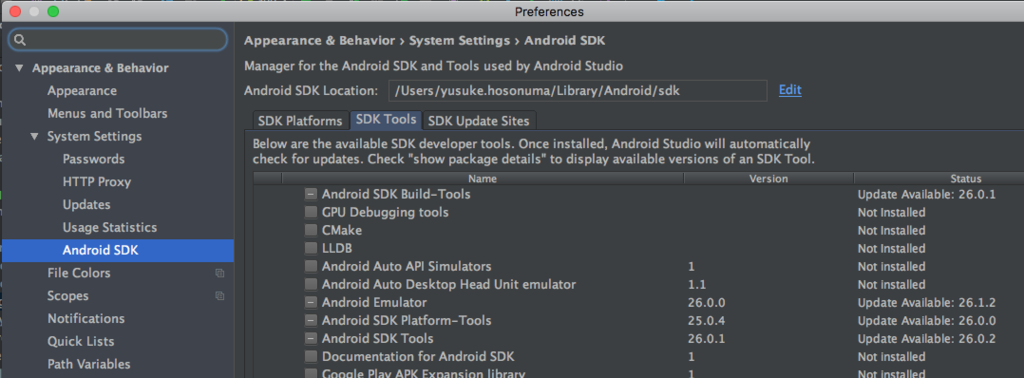Toggle the Android SDK Tools checkbox
The height and width of the screenshot is (378, 1024).
(x=311, y=339)
